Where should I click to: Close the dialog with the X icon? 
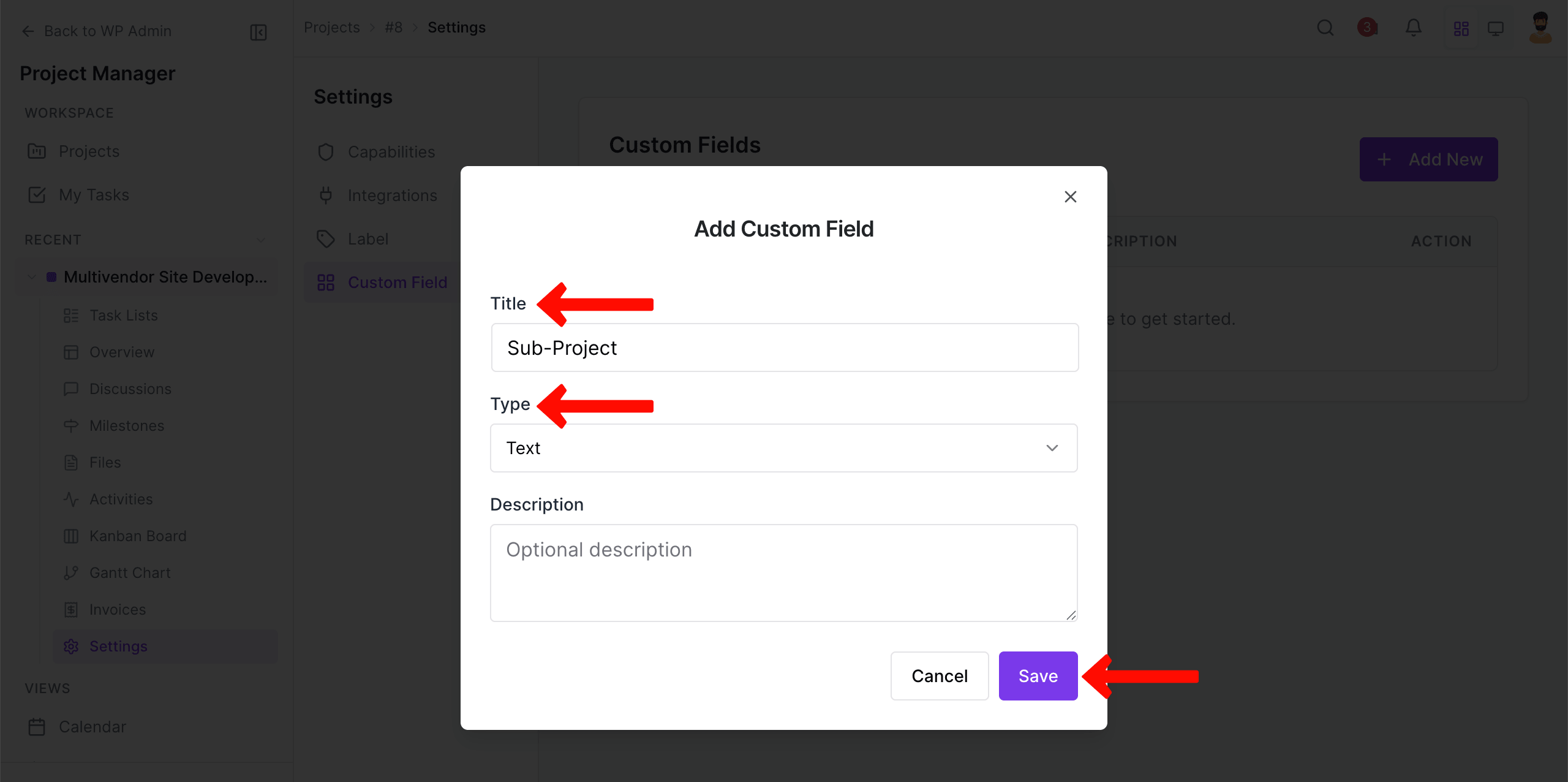click(1070, 196)
